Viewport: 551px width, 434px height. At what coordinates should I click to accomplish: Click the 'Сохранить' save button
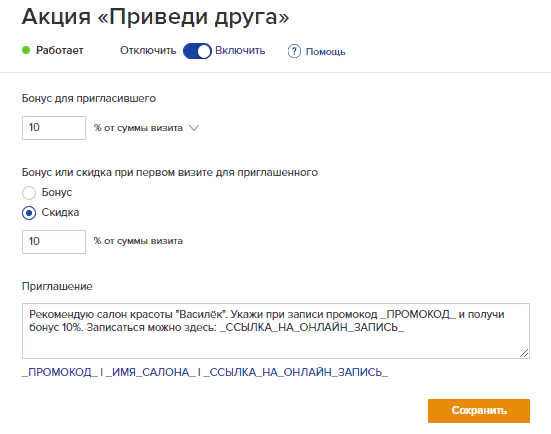point(479,410)
